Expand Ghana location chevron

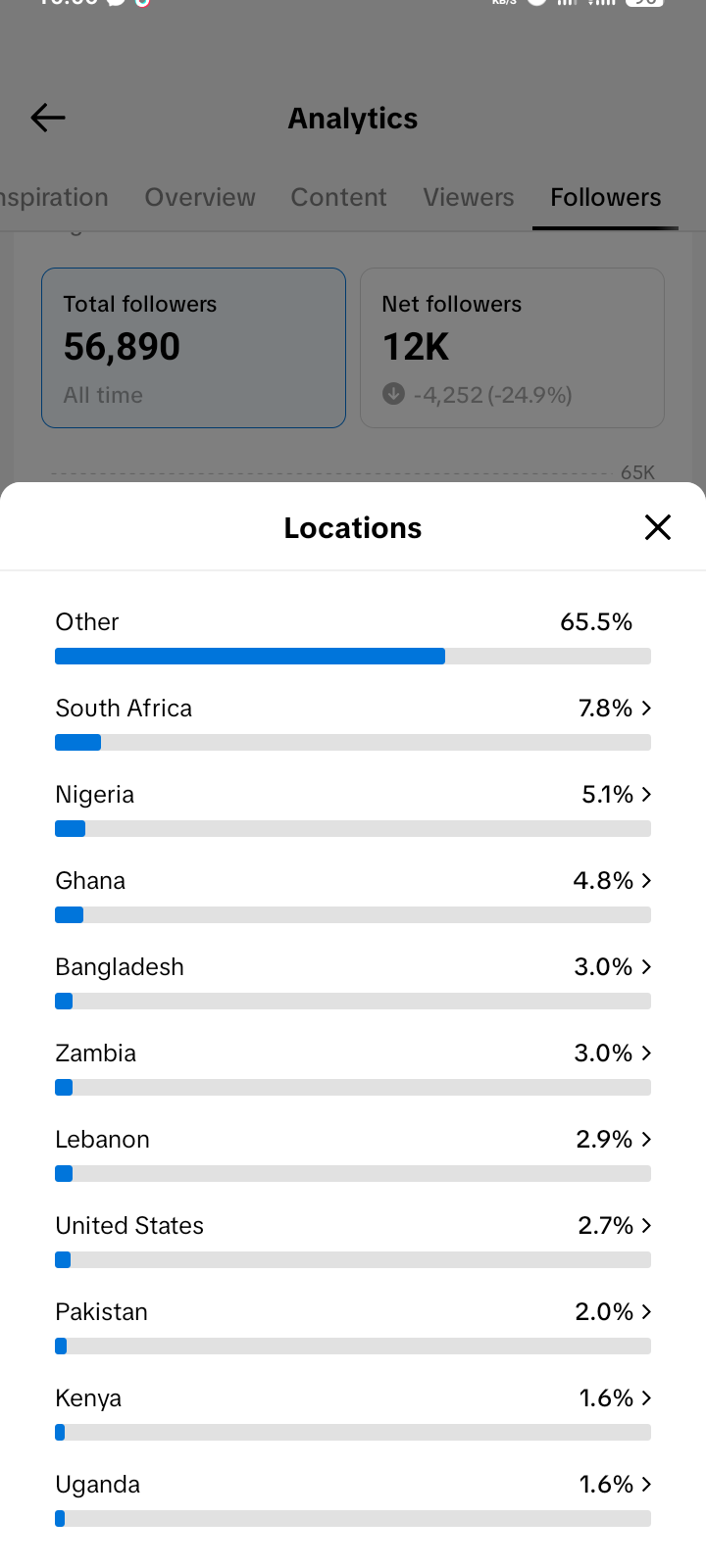[x=646, y=880]
